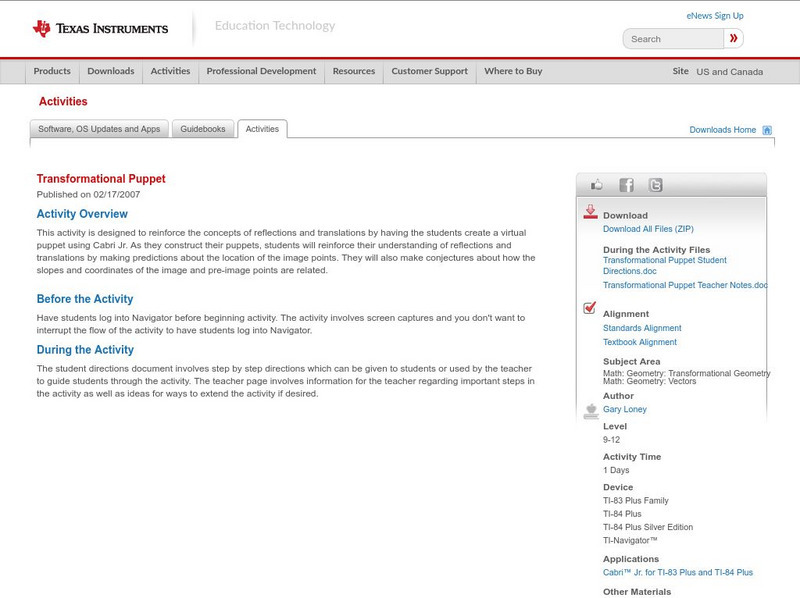This screenshot has width=800, height=598.
Task: Click the Before the Activity heading
Action: (85, 299)
